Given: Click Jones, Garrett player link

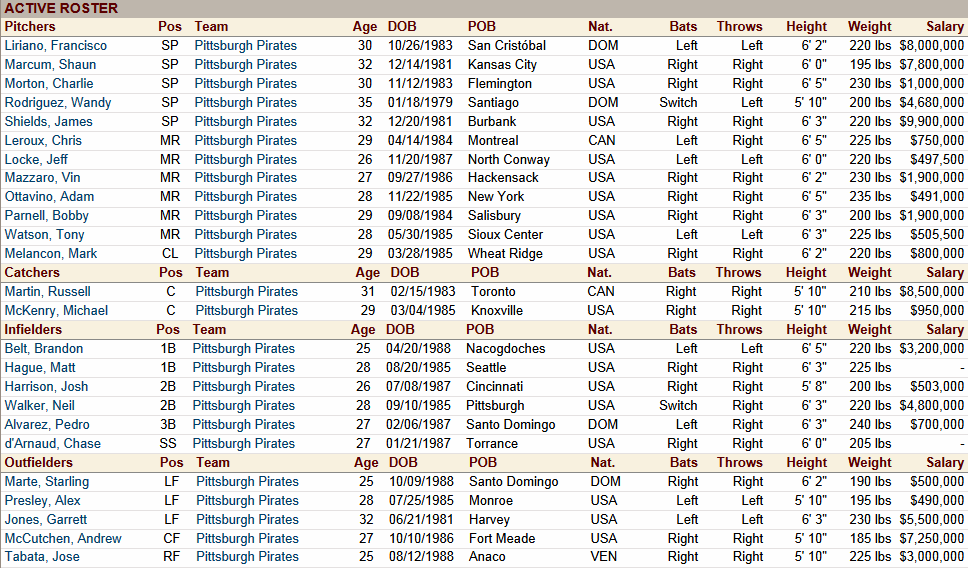Looking at the screenshot, I should [x=46, y=520].
